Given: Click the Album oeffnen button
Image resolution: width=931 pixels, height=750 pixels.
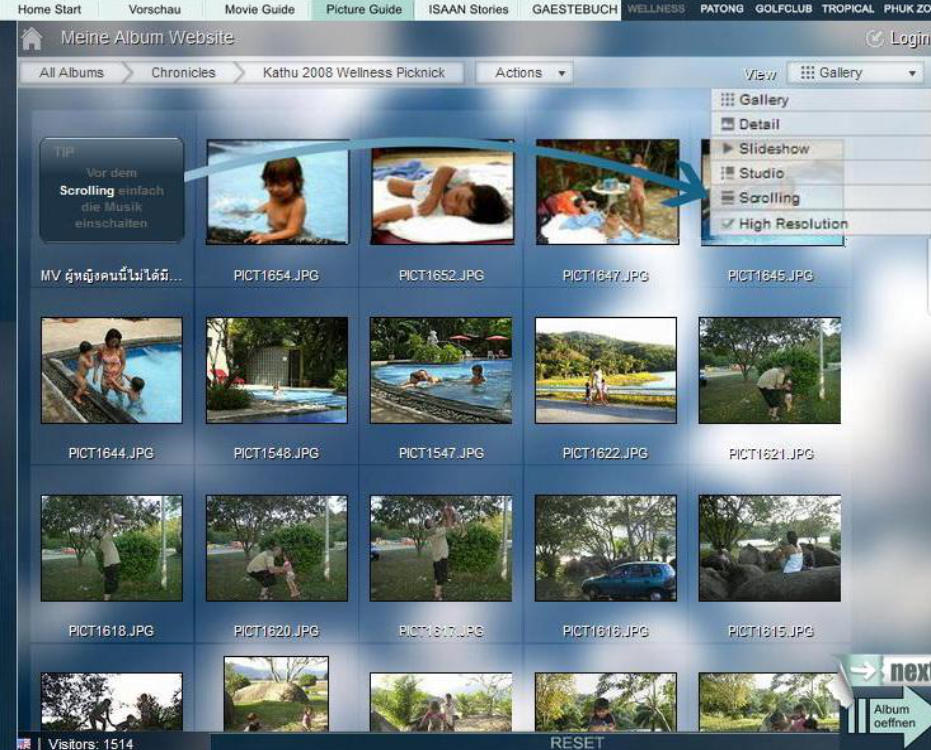Looking at the screenshot, I should (x=892, y=716).
